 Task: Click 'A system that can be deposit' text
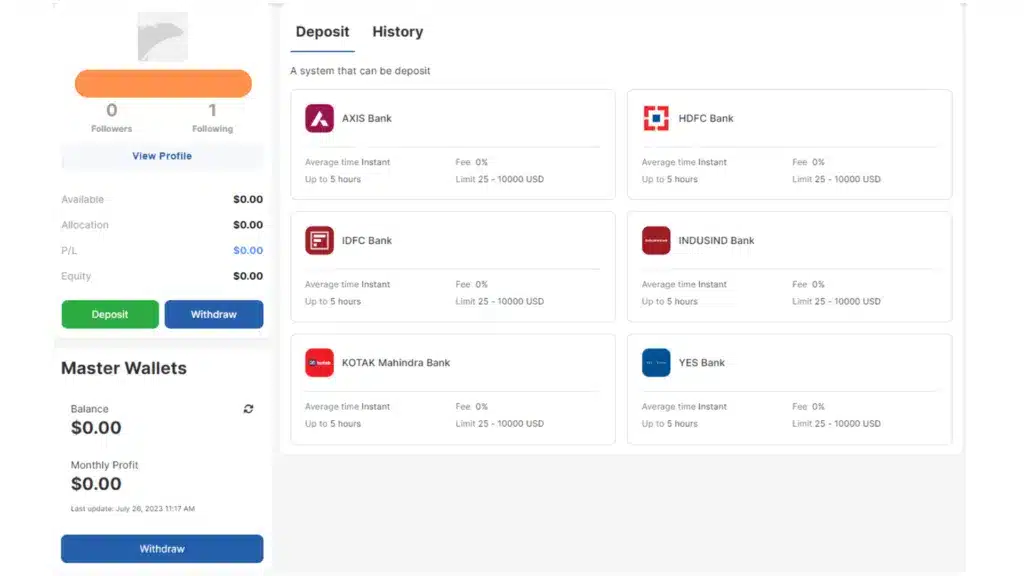click(x=360, y=71)
